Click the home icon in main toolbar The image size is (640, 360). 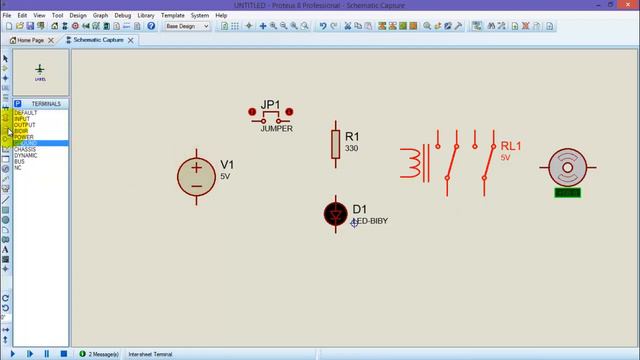point(54,26)
